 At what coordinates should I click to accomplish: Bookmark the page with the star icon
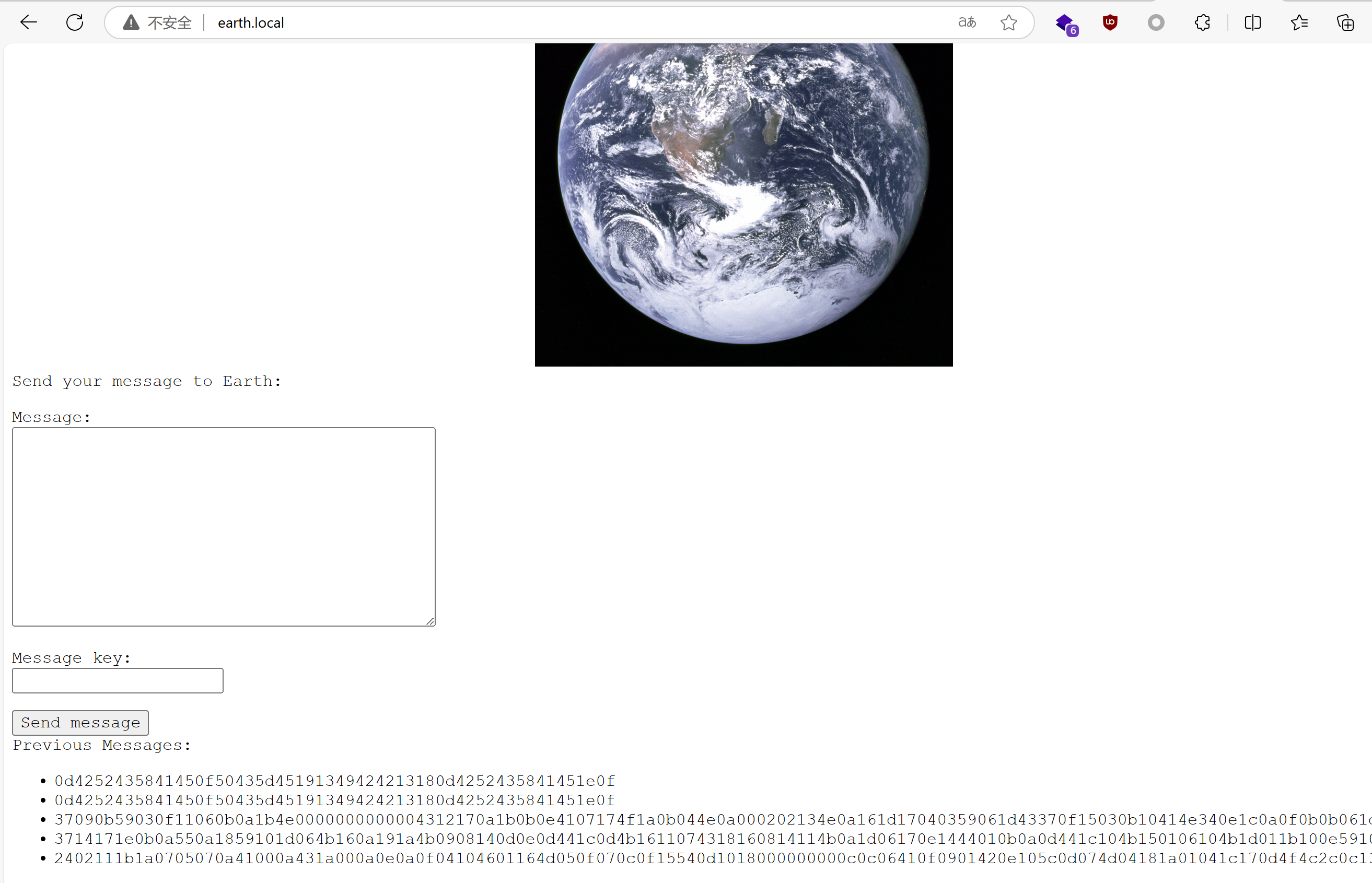[x=1008, y=22]
